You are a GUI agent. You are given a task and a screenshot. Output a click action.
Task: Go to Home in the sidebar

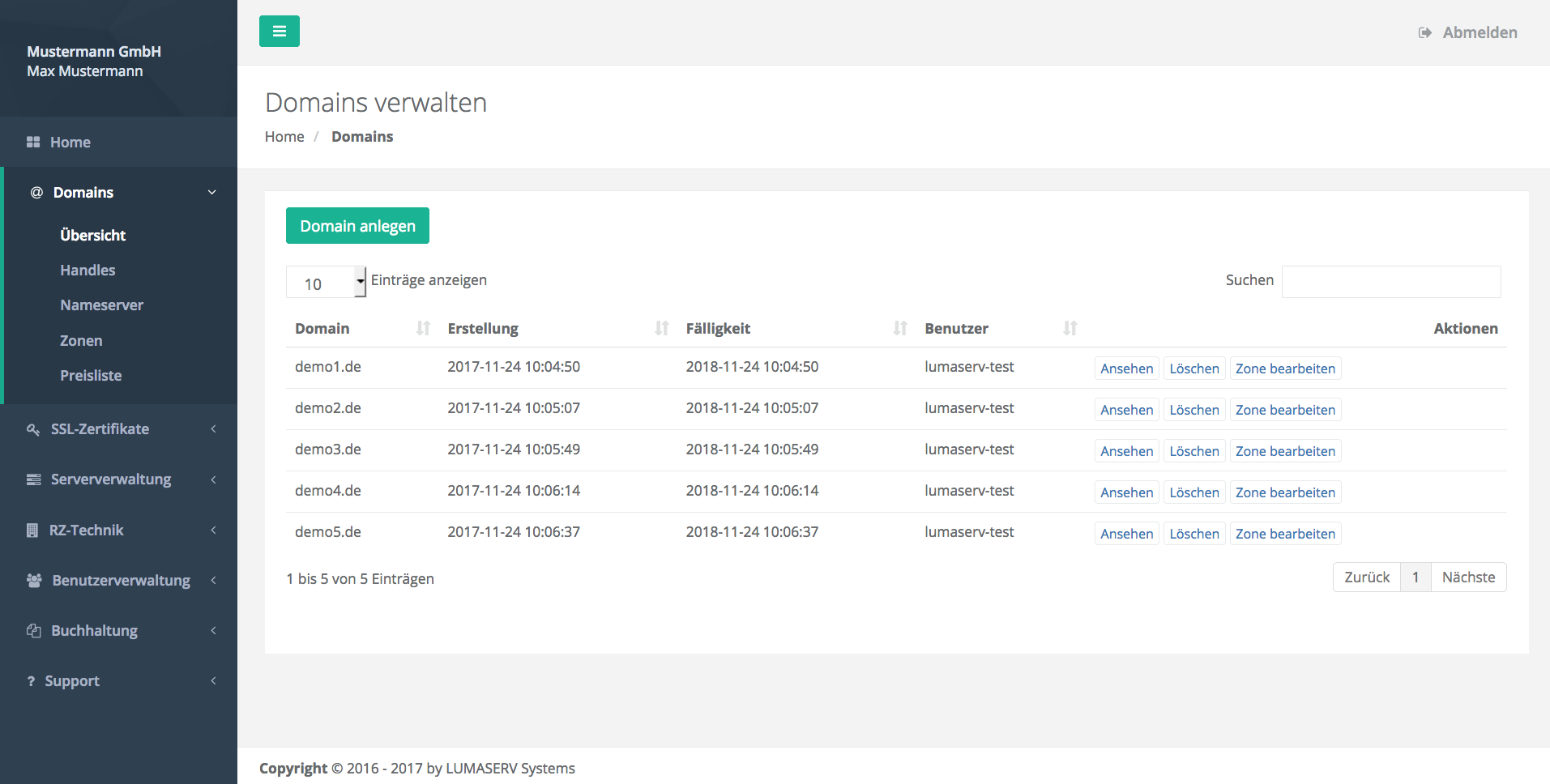(x=70, y=143)
